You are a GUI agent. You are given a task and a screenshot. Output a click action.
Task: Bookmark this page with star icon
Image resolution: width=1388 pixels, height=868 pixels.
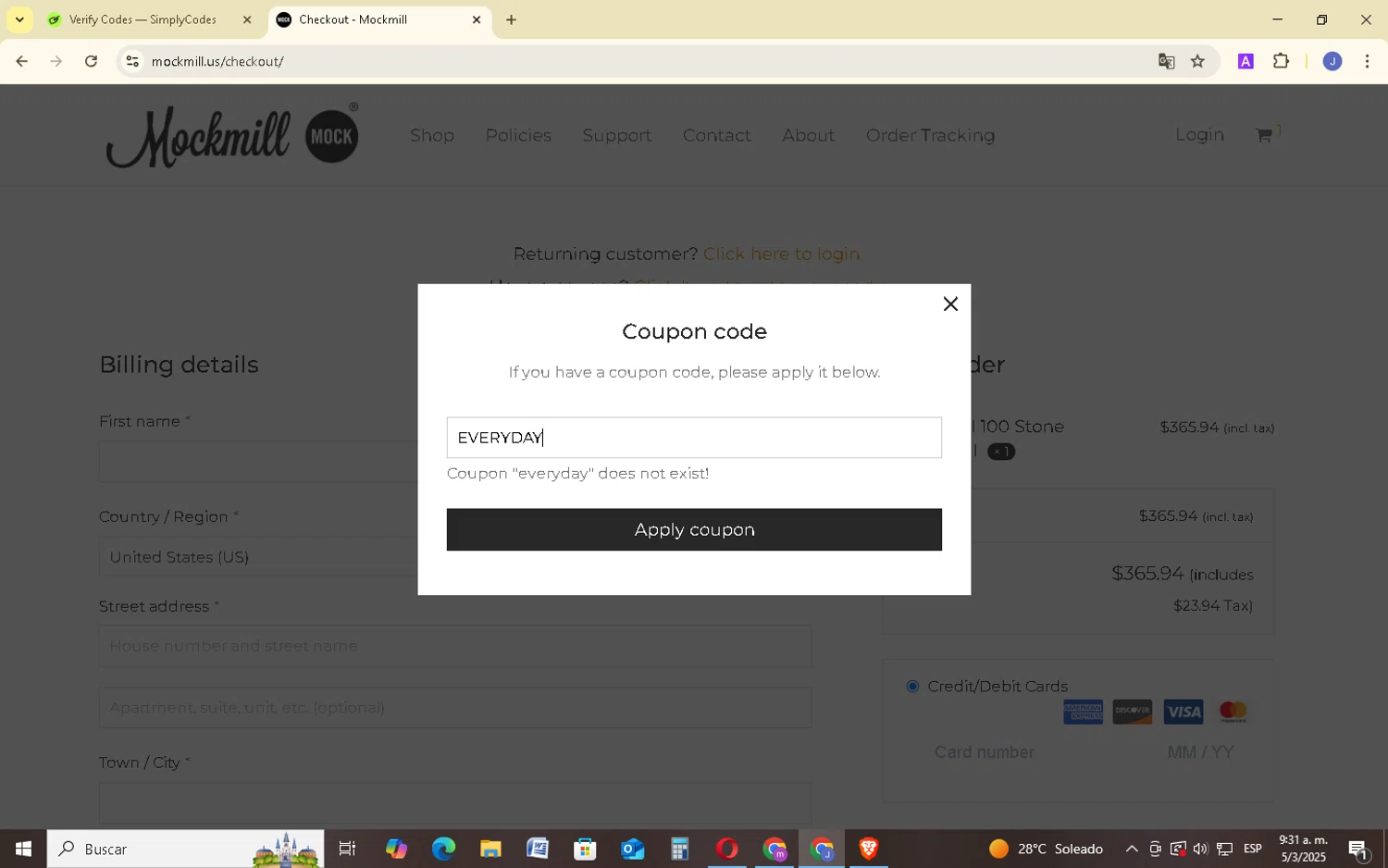(1197, 61)
